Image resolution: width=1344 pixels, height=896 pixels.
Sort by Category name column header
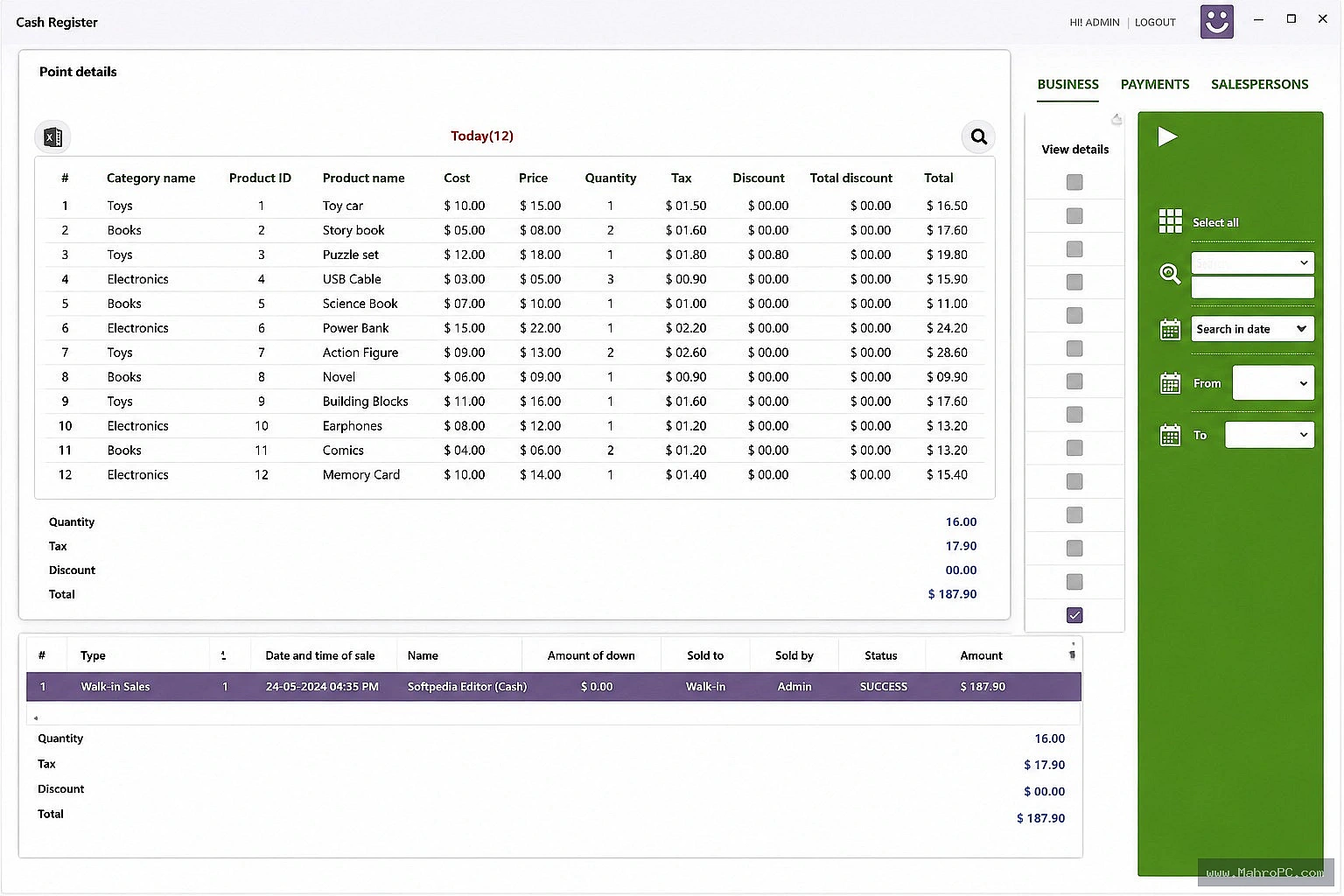[x=150, y=178]
